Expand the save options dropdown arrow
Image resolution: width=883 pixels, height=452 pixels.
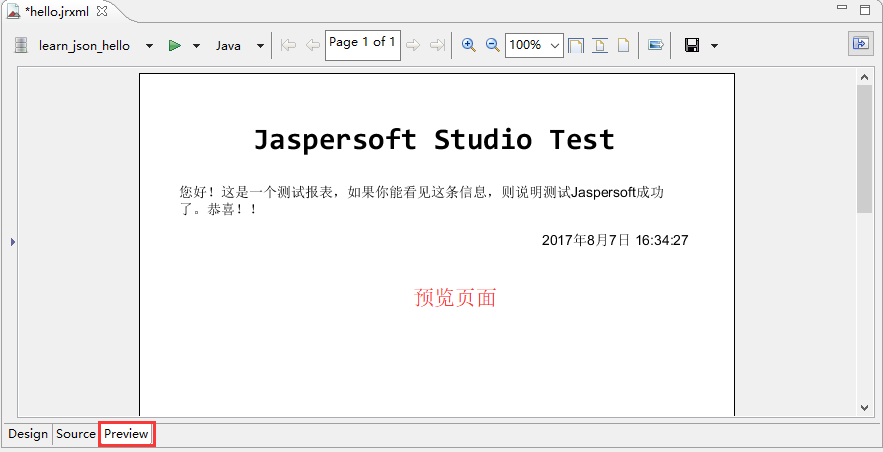click(715, 46)
